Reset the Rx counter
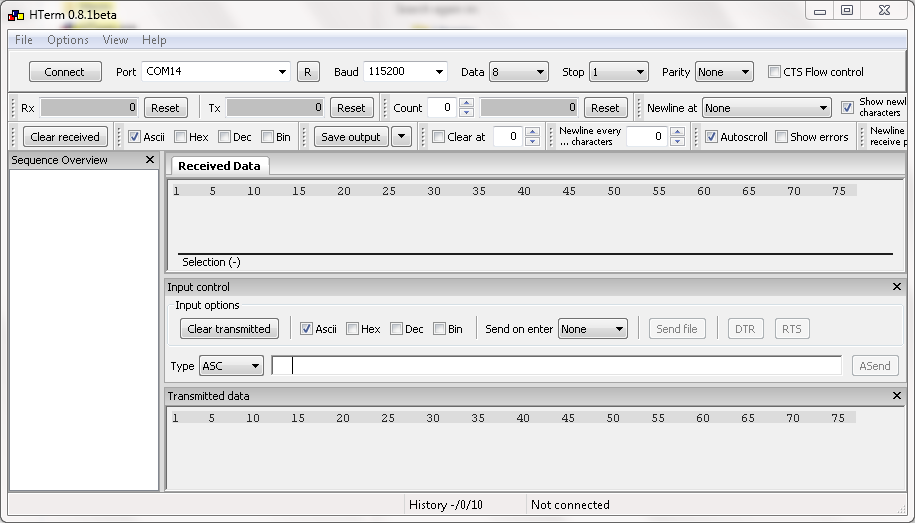 point(165,107)
